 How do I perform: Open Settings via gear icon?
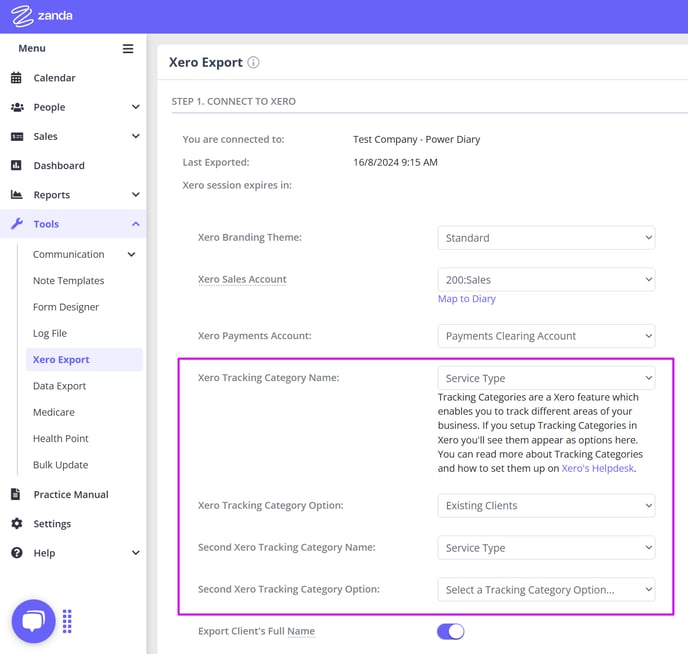(x=17, y=523)
